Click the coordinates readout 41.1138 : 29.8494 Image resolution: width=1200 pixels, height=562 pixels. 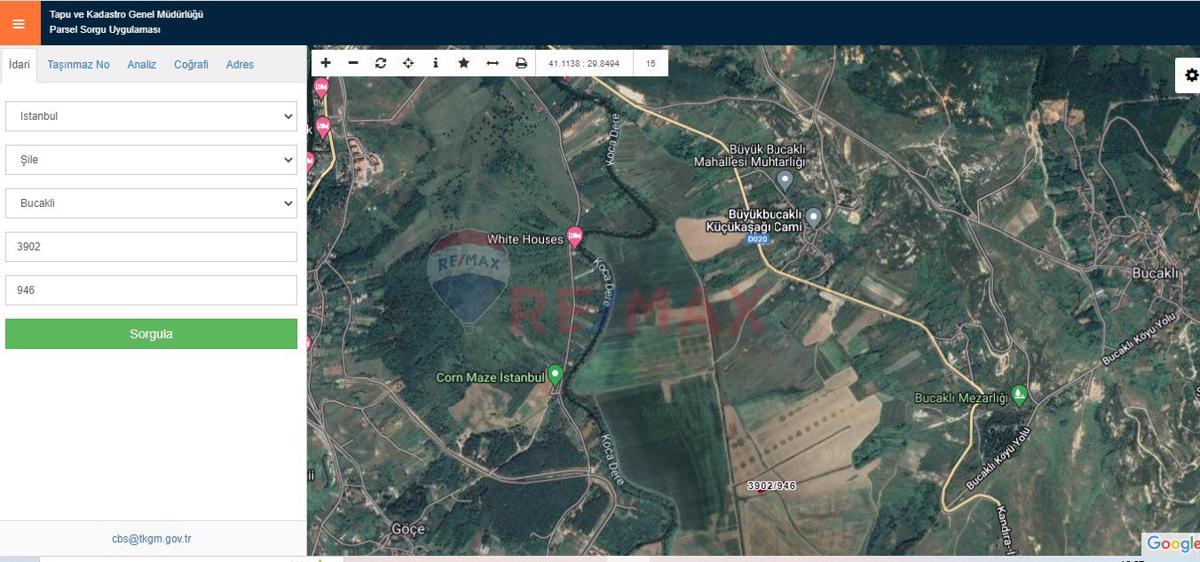click(x=584, y=63)
